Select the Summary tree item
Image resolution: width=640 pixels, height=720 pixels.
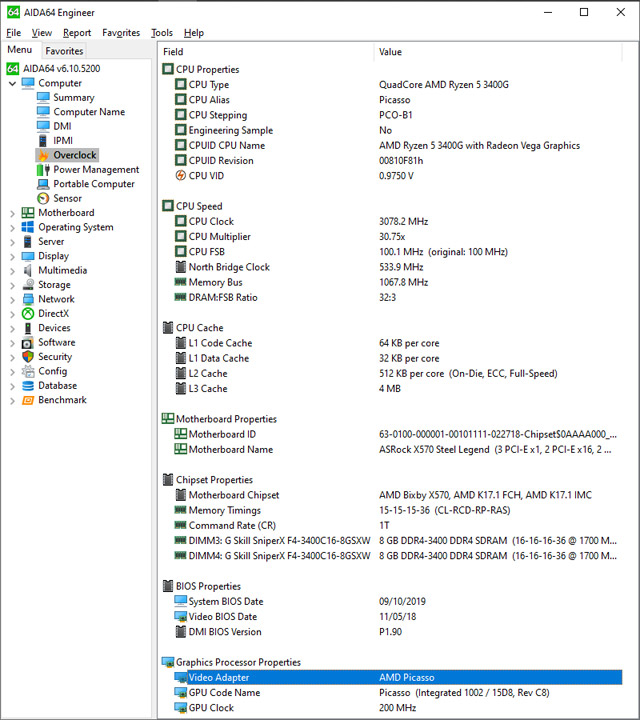73,98
